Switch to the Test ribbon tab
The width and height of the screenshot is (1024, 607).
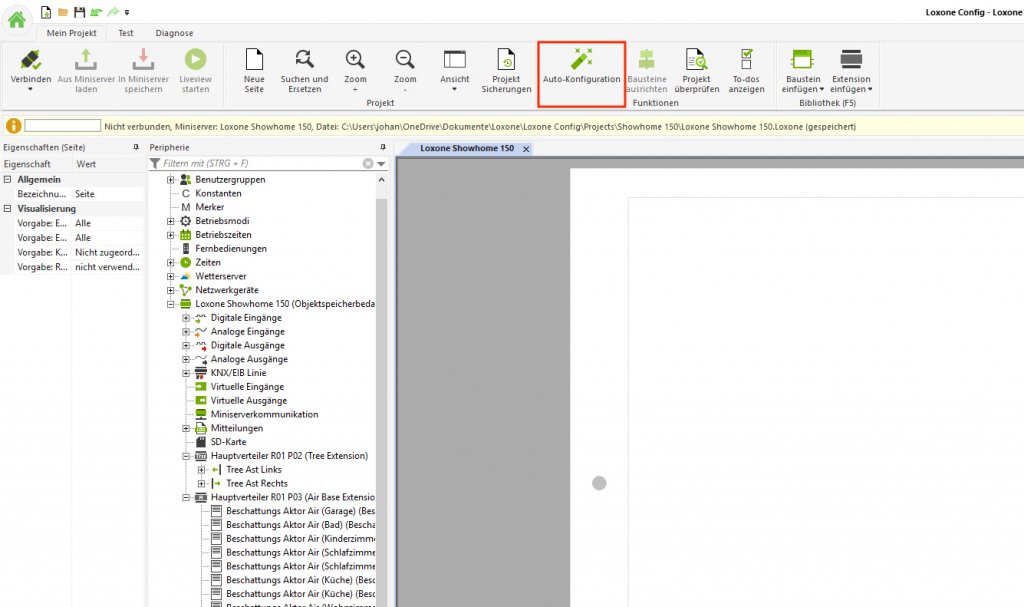tap(126, 33)
